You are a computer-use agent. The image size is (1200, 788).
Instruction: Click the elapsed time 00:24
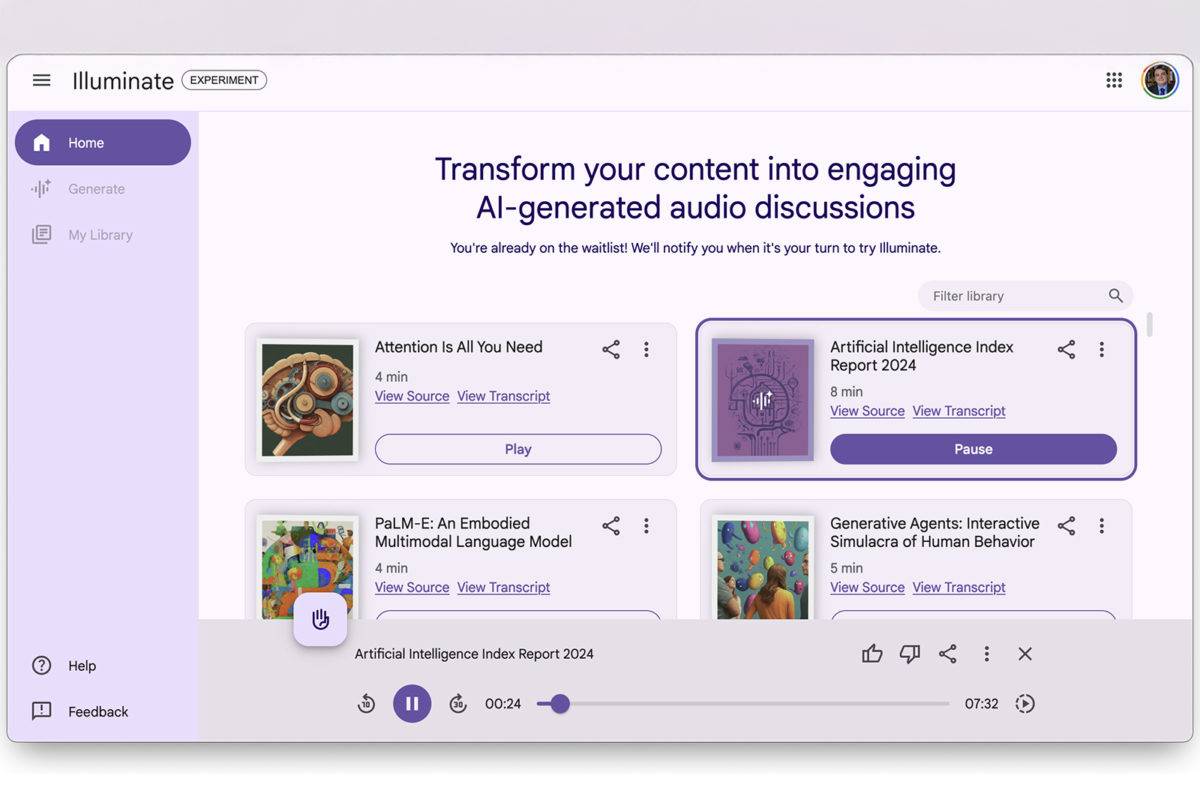coord(503,703)
